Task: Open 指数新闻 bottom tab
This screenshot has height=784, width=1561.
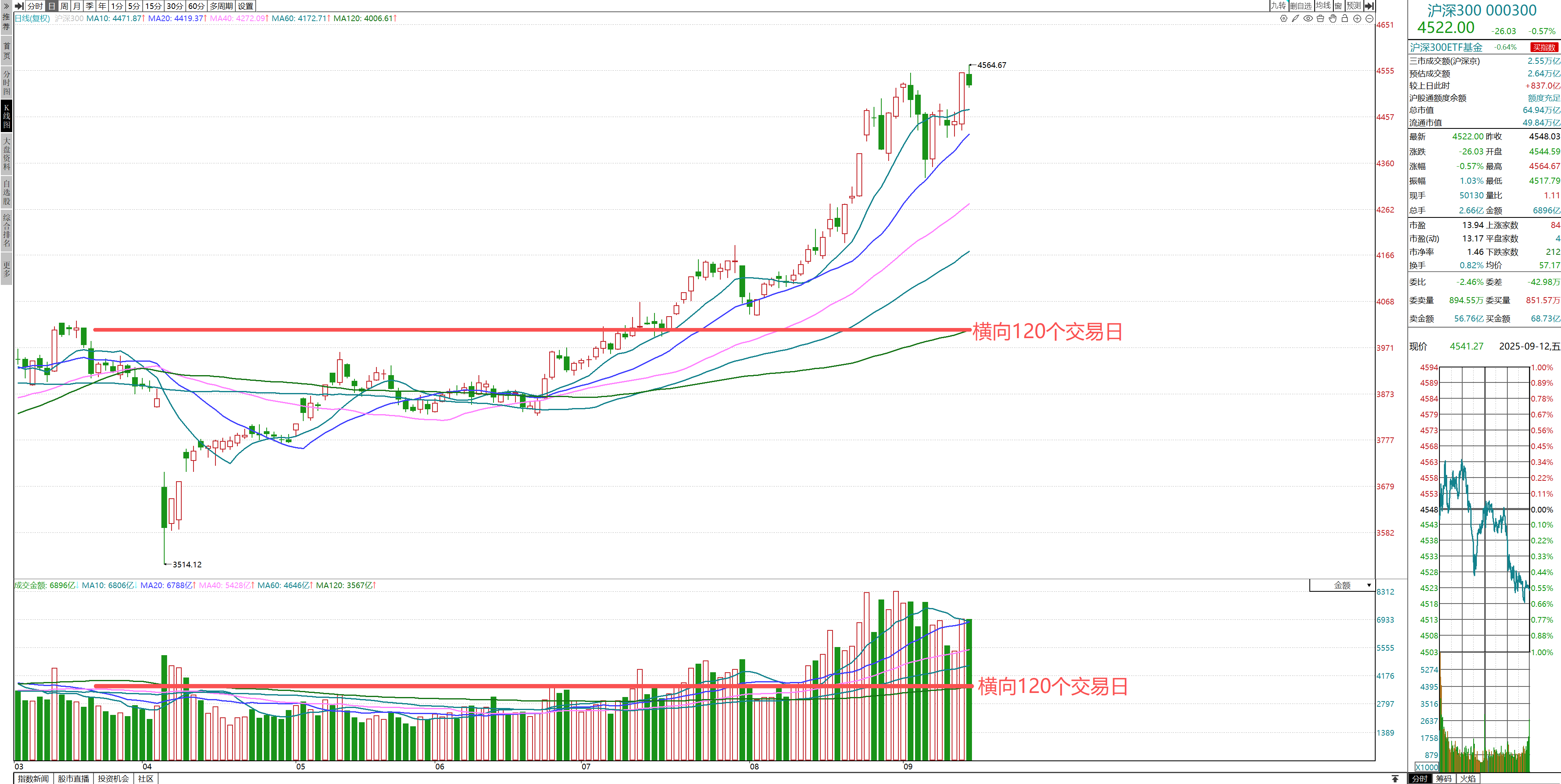Action: [x=33, y=779]
